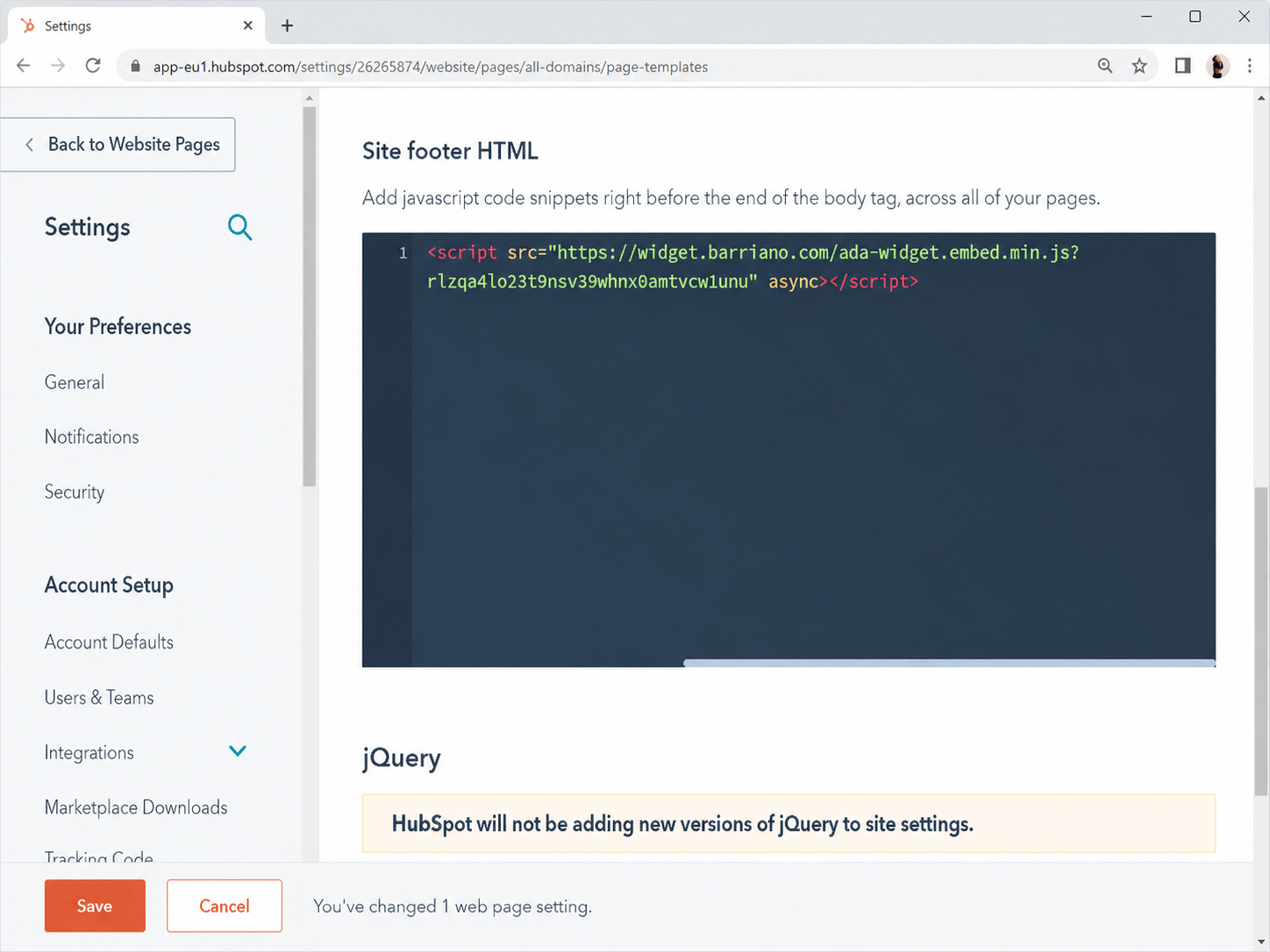The height and width of the screenshot is (952, 1270).
Task: Click the code editor horizontal scrollbar
Action: click(949, 663)
